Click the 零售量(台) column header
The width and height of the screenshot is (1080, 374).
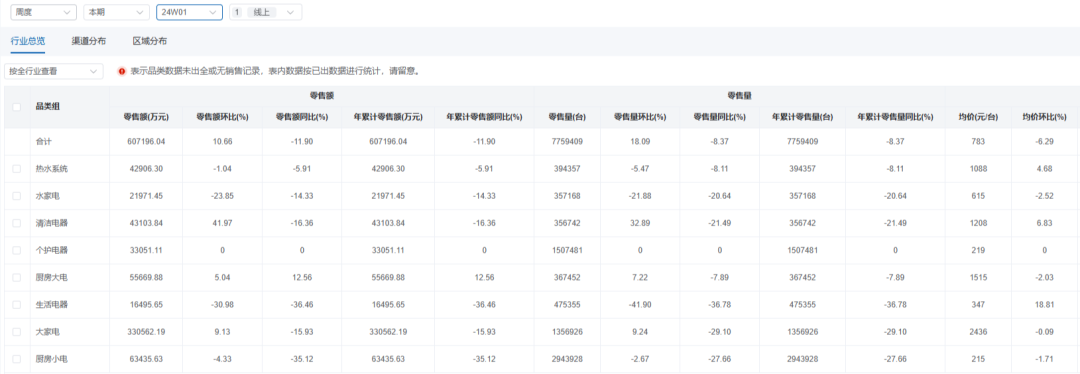[567, 117]
